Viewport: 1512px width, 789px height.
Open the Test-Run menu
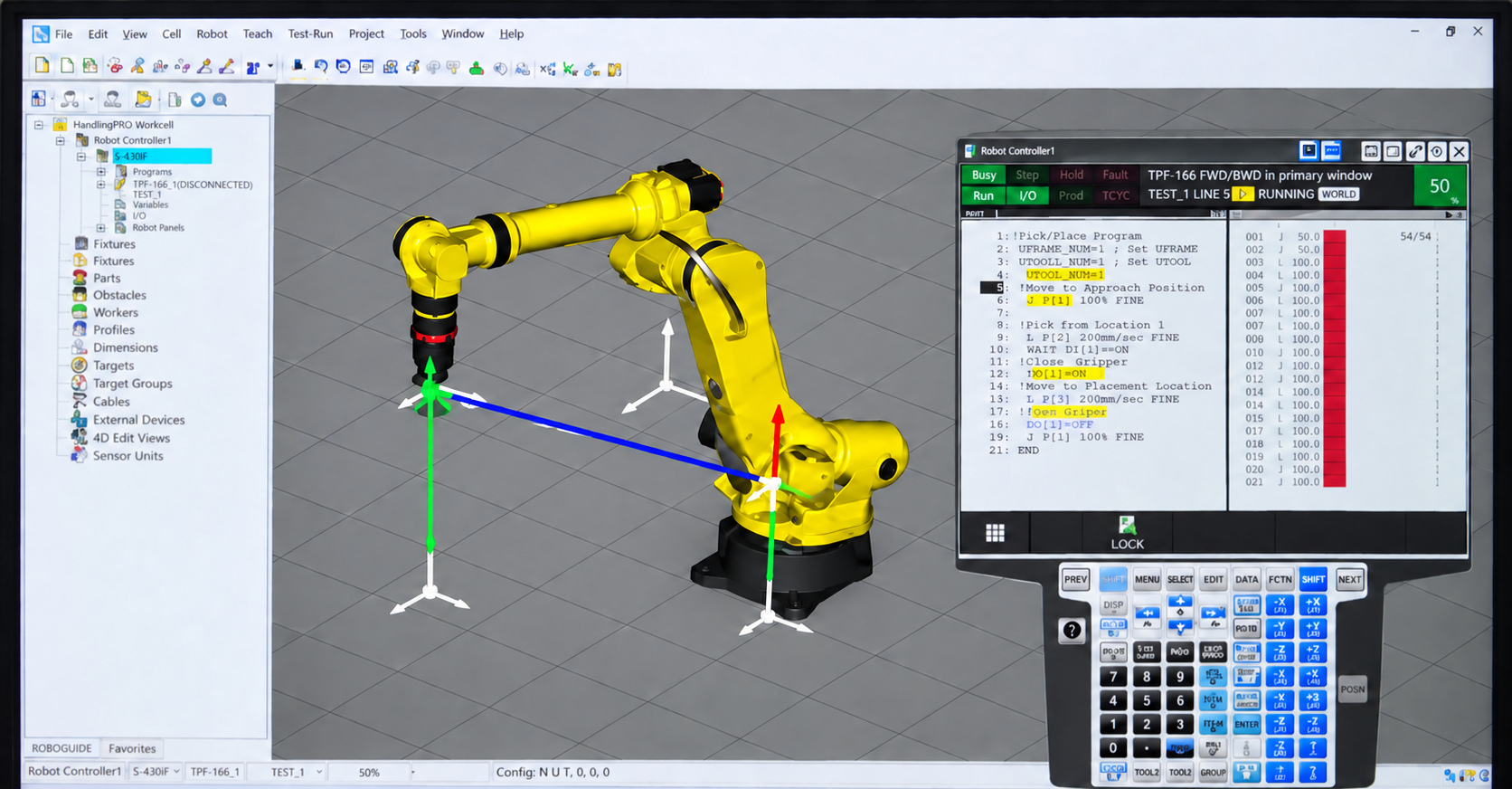coord(310,34)
